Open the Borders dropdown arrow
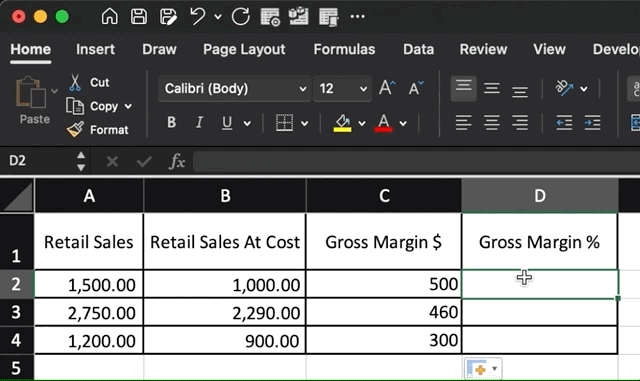 [x=304, y=123]
